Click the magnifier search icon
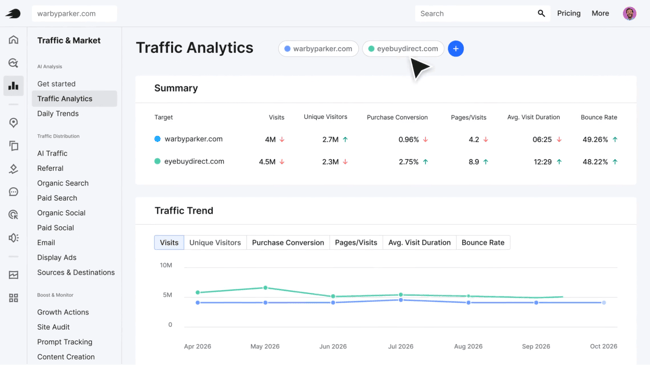The width and height of the screenshot is (650, 365). [541, 13]
